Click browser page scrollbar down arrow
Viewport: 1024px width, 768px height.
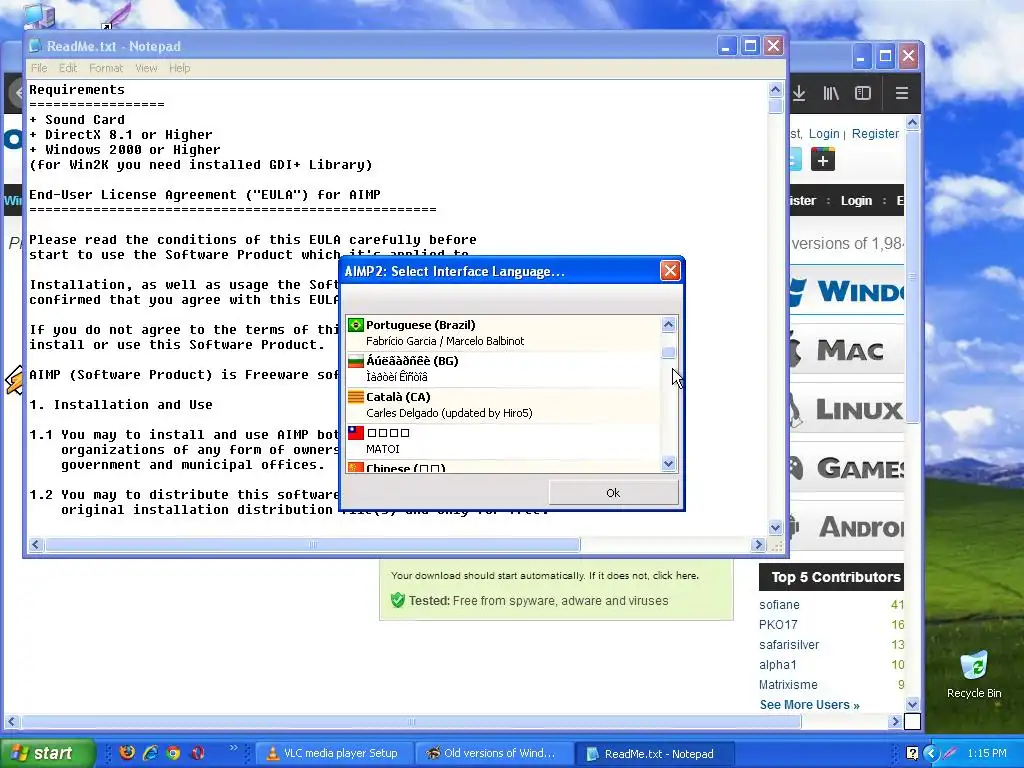coord(912,704)
